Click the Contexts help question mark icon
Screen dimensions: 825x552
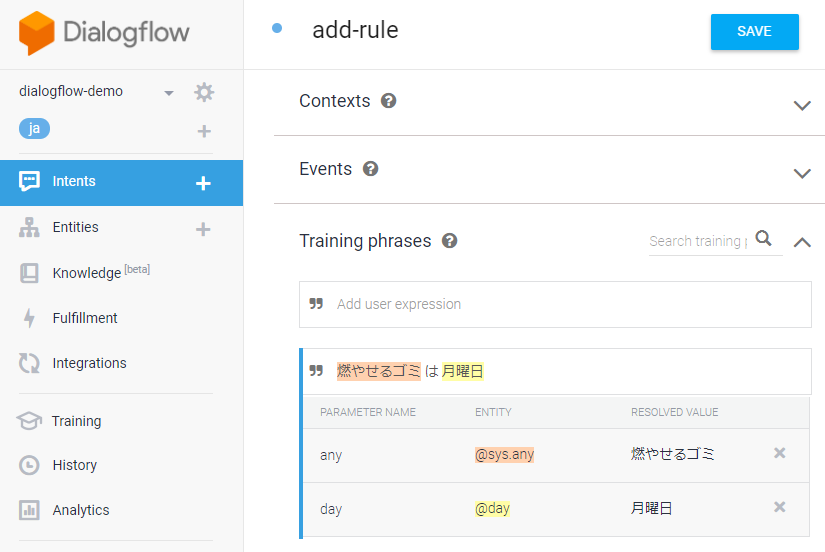(x=388, y=101)
